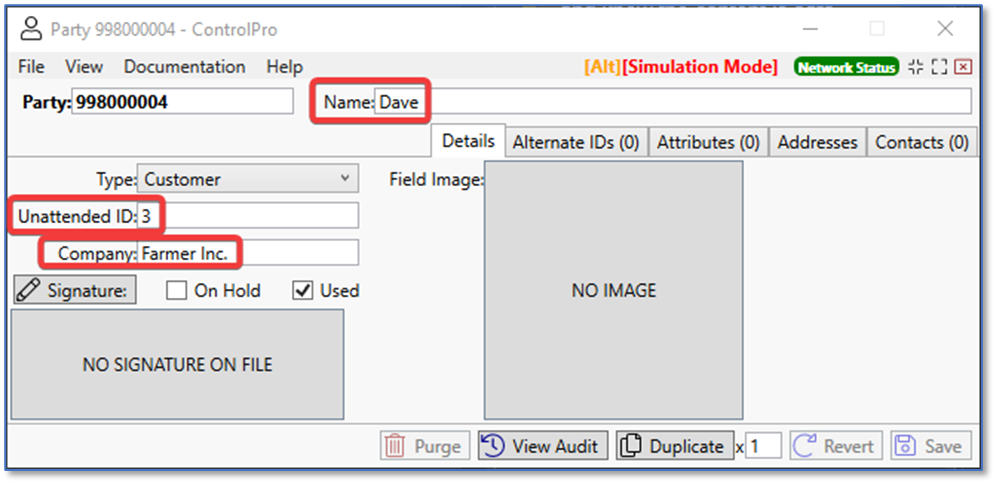Screen dimensions: 996x484
Task: Open the Documentation menu
Action: [x=184, y=67]
